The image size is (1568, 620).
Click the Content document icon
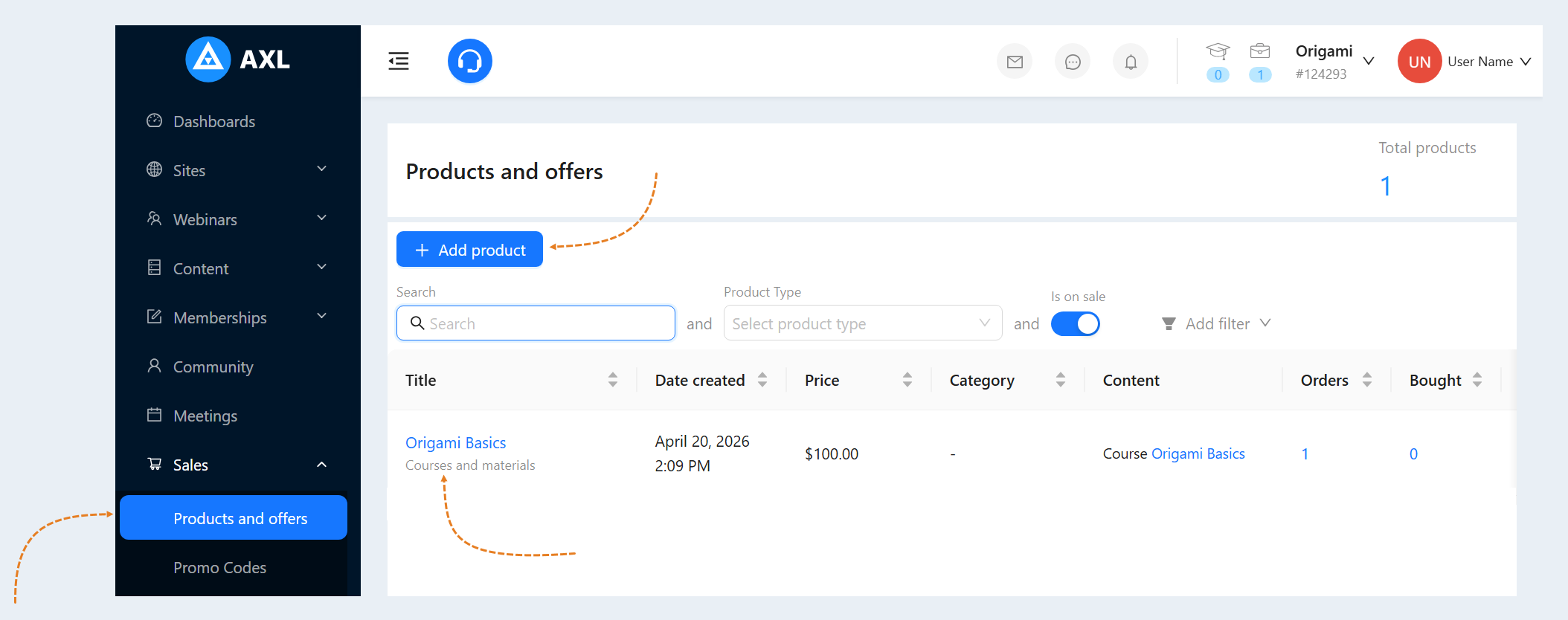[x=154, y=268]
